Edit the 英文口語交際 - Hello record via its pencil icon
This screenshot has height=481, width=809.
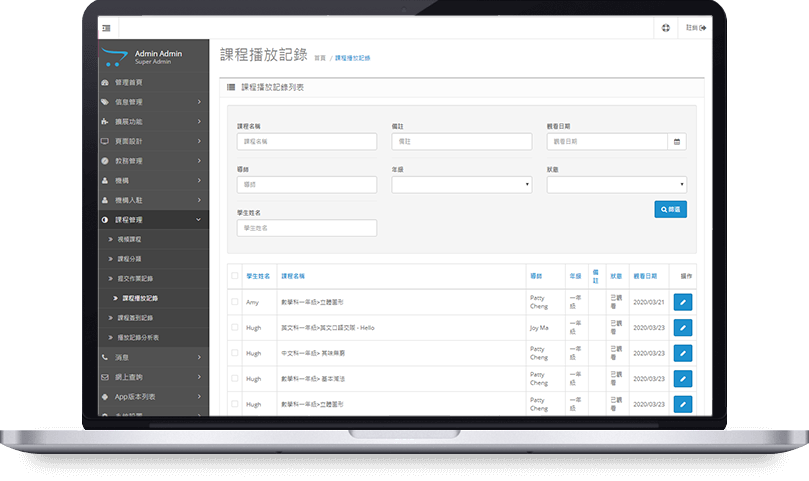pos(683,327)
